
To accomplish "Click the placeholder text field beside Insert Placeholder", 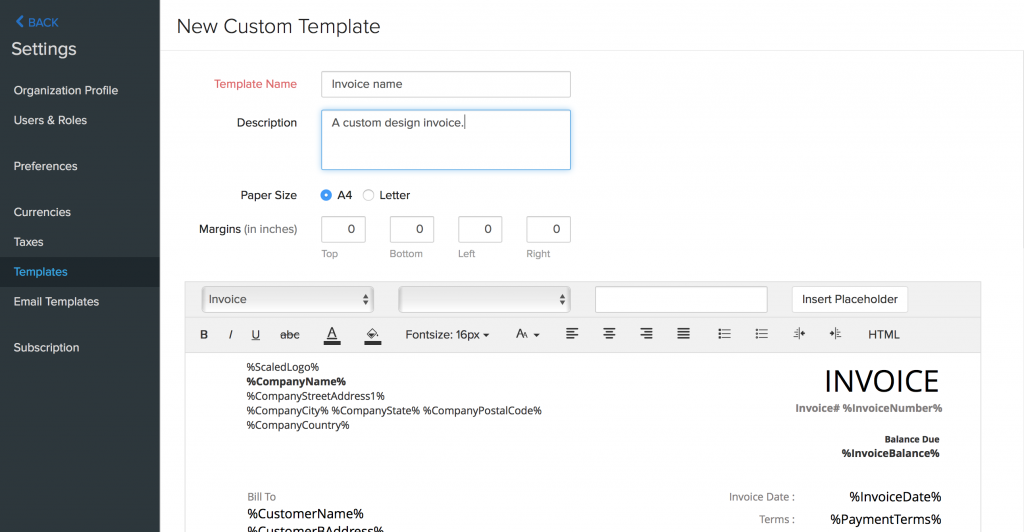I will coord(681,299).
